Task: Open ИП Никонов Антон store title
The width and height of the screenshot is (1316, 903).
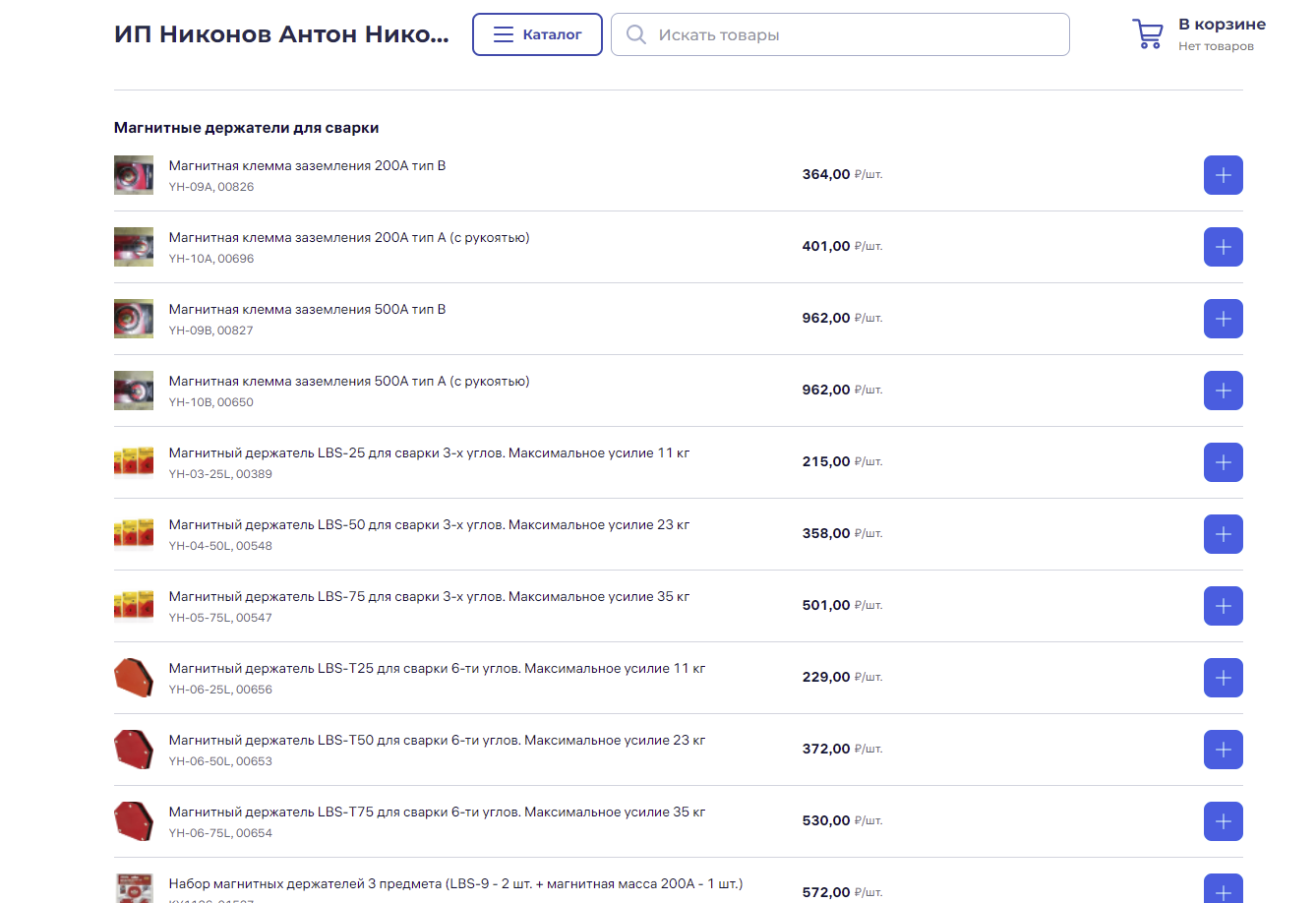Action: pos(281,34)
